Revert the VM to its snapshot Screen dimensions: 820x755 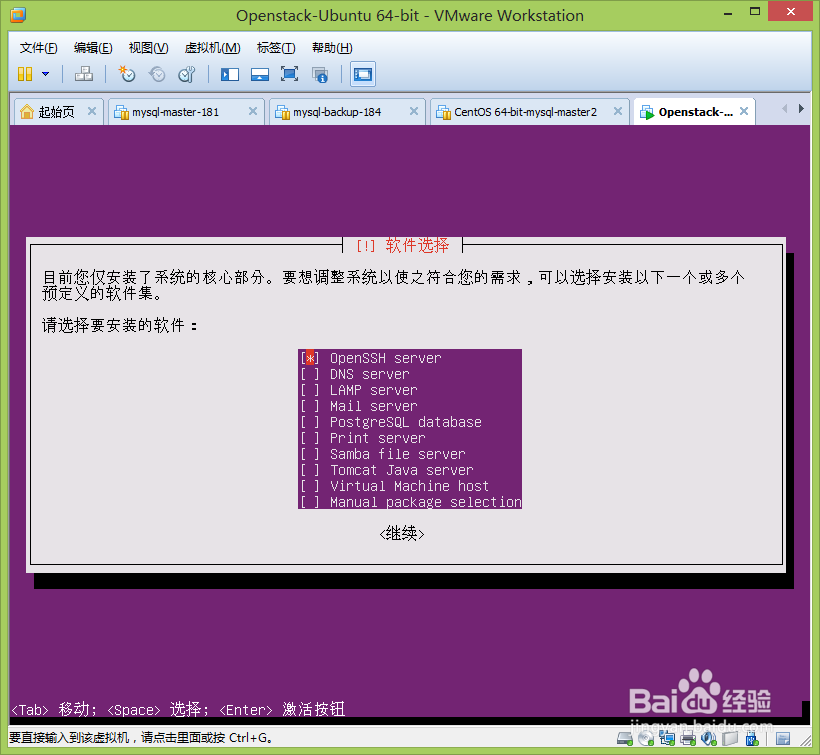click(156, 74)
